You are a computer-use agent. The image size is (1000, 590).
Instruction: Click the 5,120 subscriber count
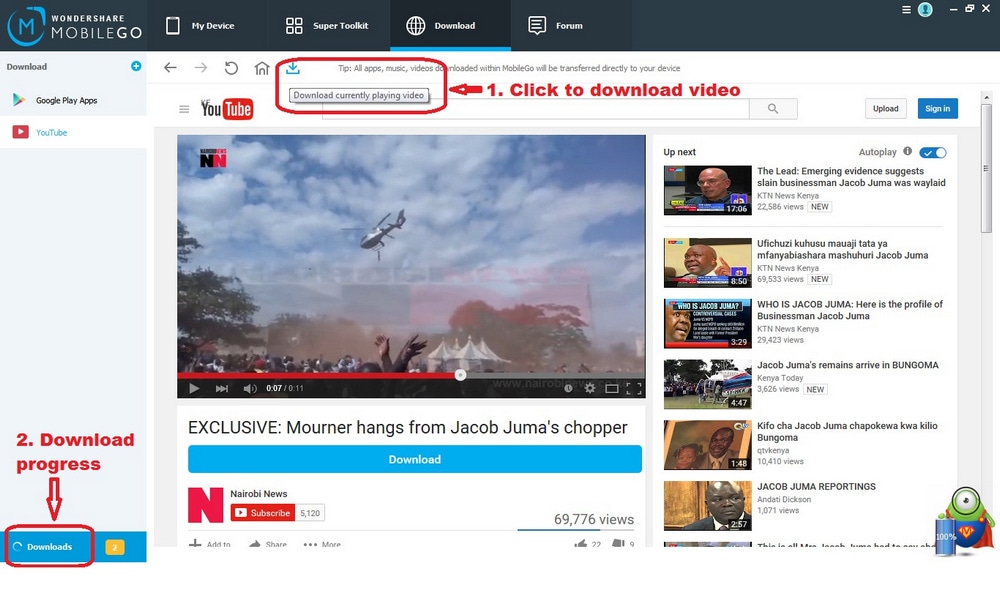tap(310, 513)
